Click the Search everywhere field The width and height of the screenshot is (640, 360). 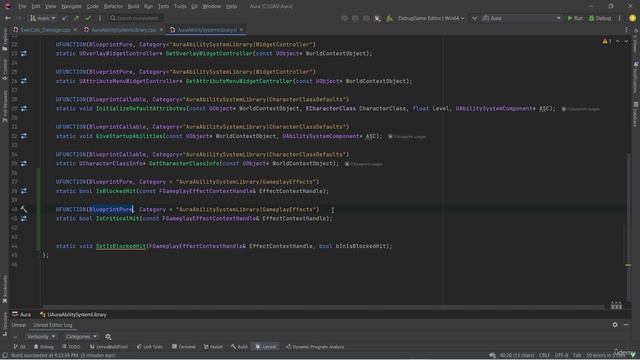(136, 18)
